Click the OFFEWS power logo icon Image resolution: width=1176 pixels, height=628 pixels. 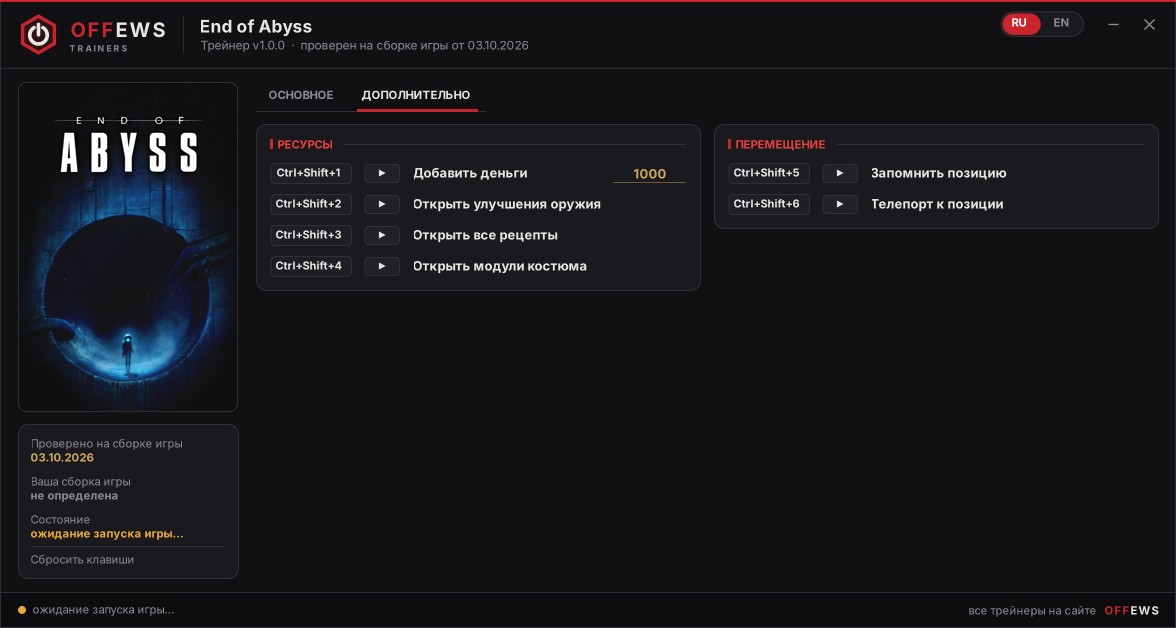(38, 35)
